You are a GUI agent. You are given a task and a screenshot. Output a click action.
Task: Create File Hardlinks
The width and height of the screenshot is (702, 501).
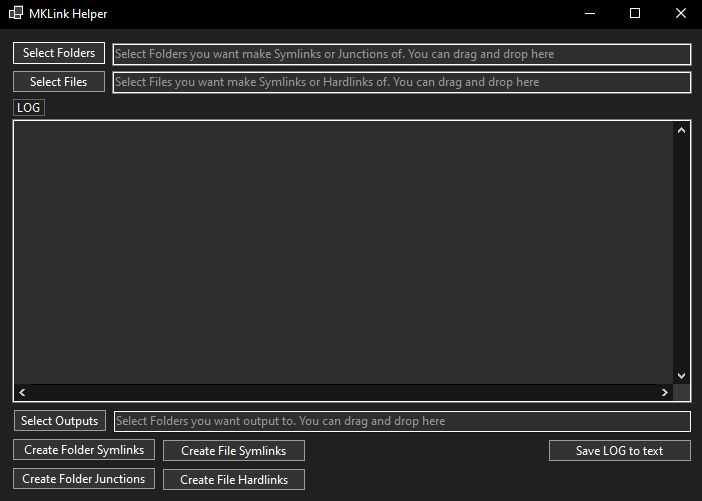(234, 480)
